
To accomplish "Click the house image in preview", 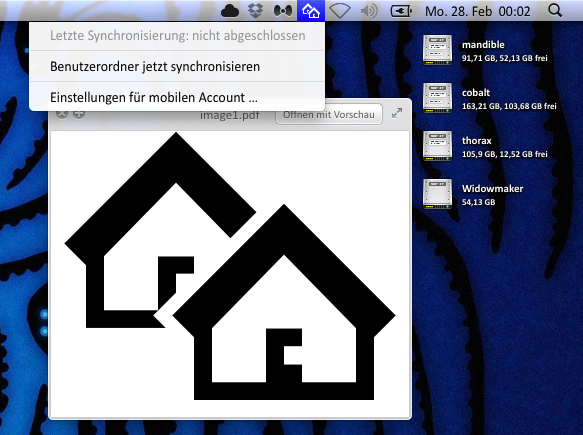I will click(230, 266).
